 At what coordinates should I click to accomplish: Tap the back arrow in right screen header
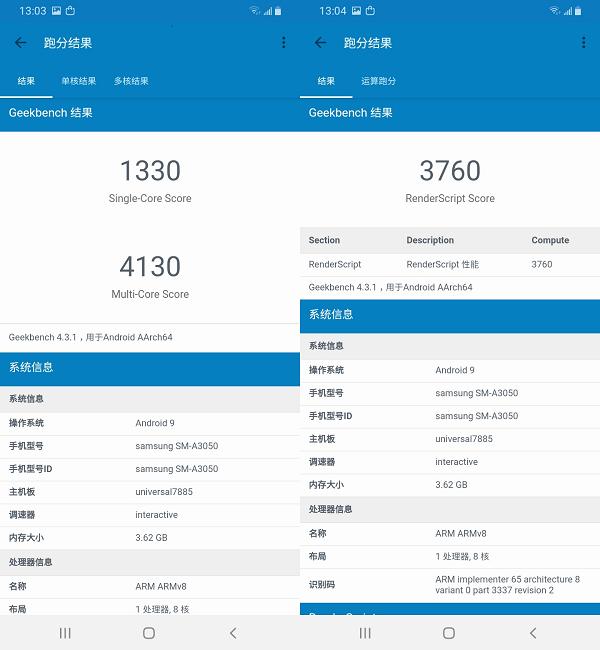pyautogui.click(x=321, y=42)
